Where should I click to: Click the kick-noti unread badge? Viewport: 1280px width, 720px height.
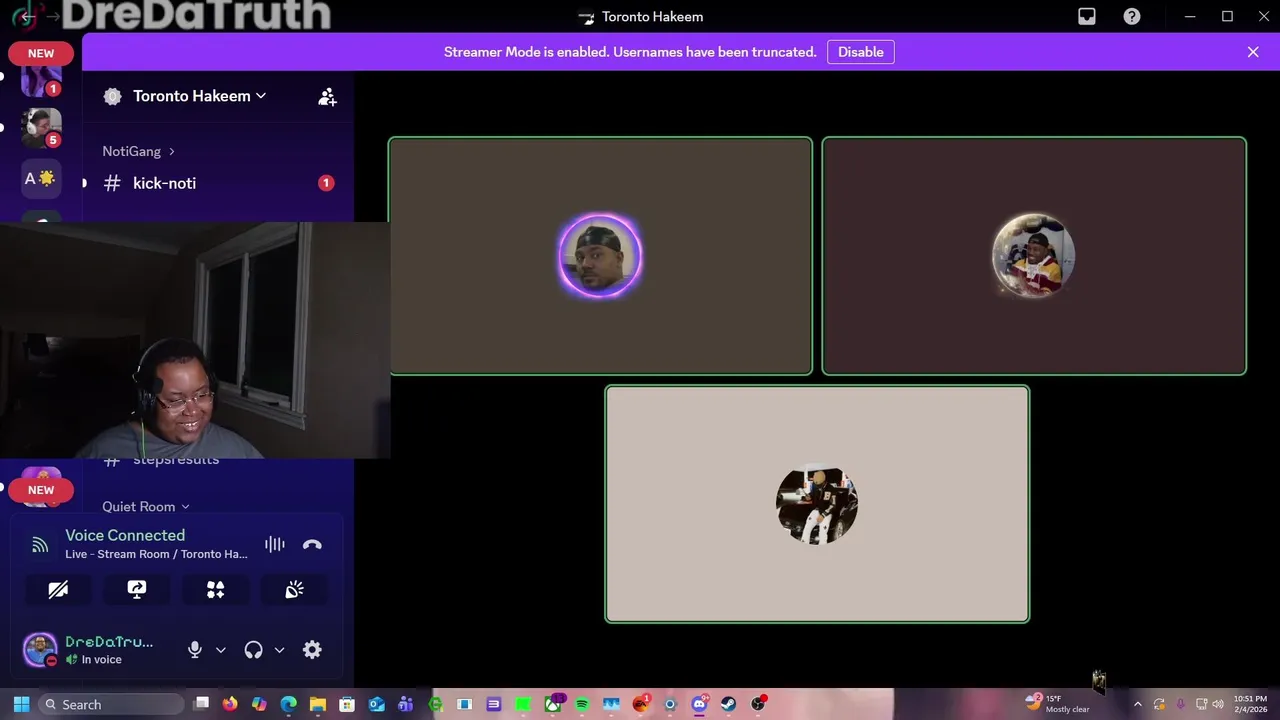pyautogui.click(x=326, y=183)
